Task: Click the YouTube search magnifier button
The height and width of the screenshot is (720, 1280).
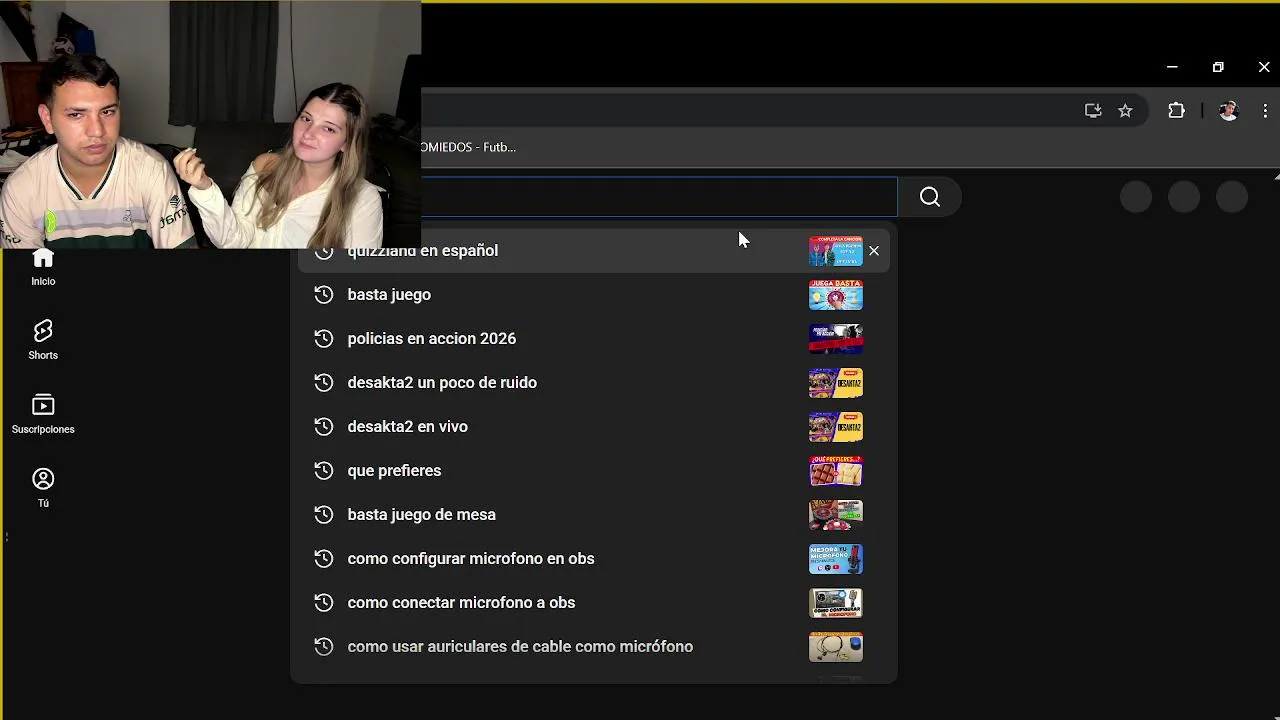Action: [x=929, y=197]
